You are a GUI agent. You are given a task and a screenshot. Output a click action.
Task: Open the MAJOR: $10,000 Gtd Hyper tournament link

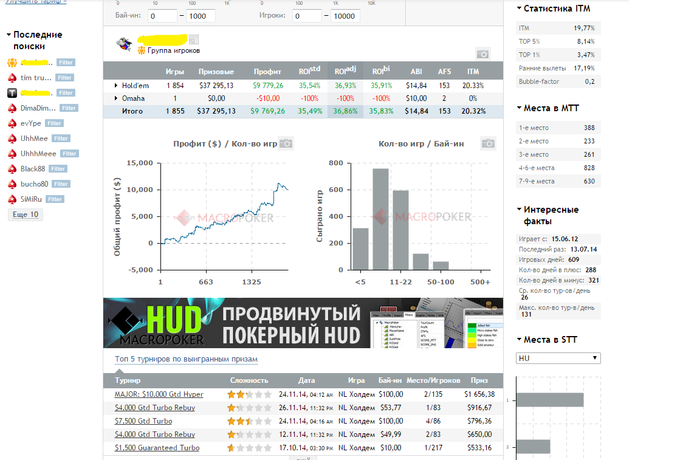(x=159, y=394)
